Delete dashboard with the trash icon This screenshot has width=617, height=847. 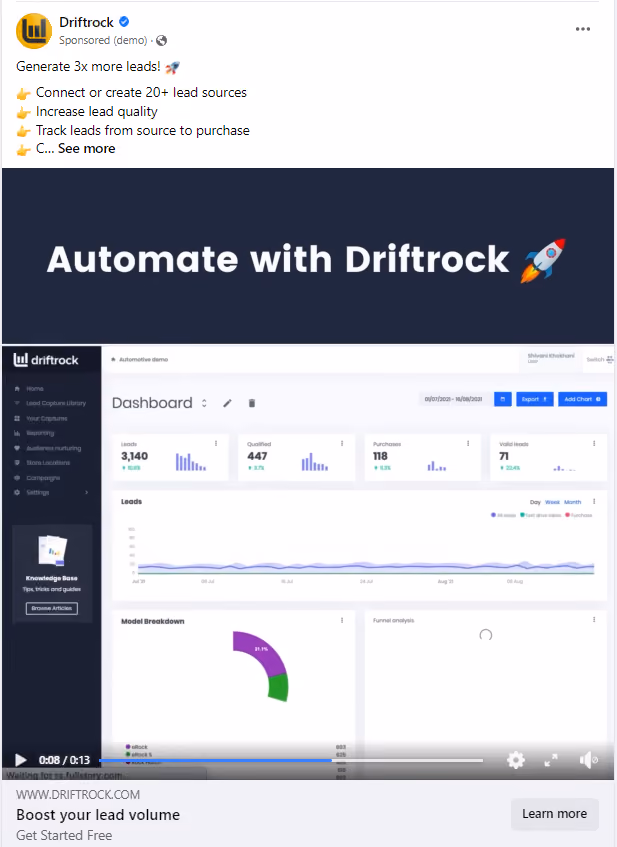click(x=252, y=403)
